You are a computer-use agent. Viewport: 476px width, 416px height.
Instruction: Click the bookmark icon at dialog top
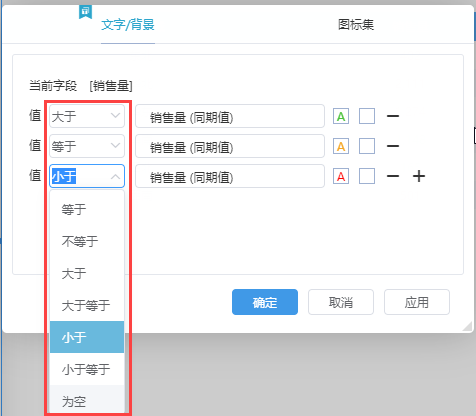coord(85,12)
